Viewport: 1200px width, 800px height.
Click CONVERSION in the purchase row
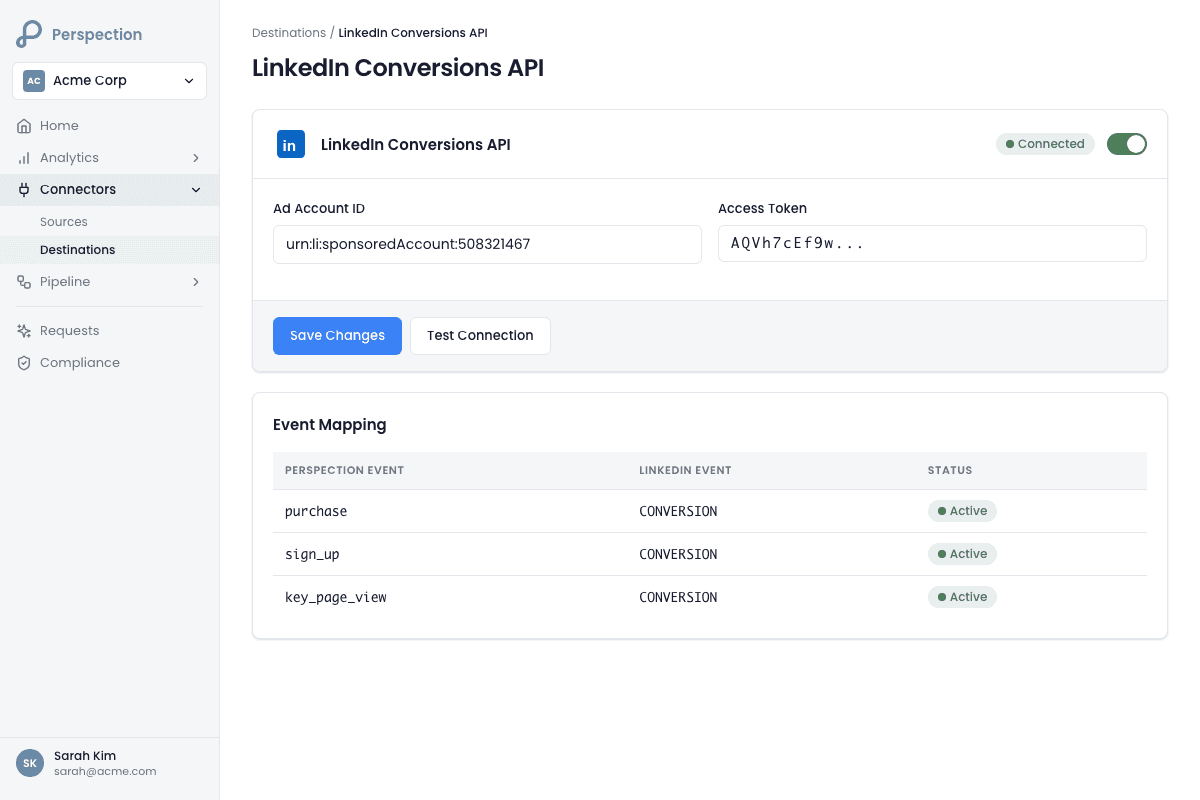pos(678,511)
